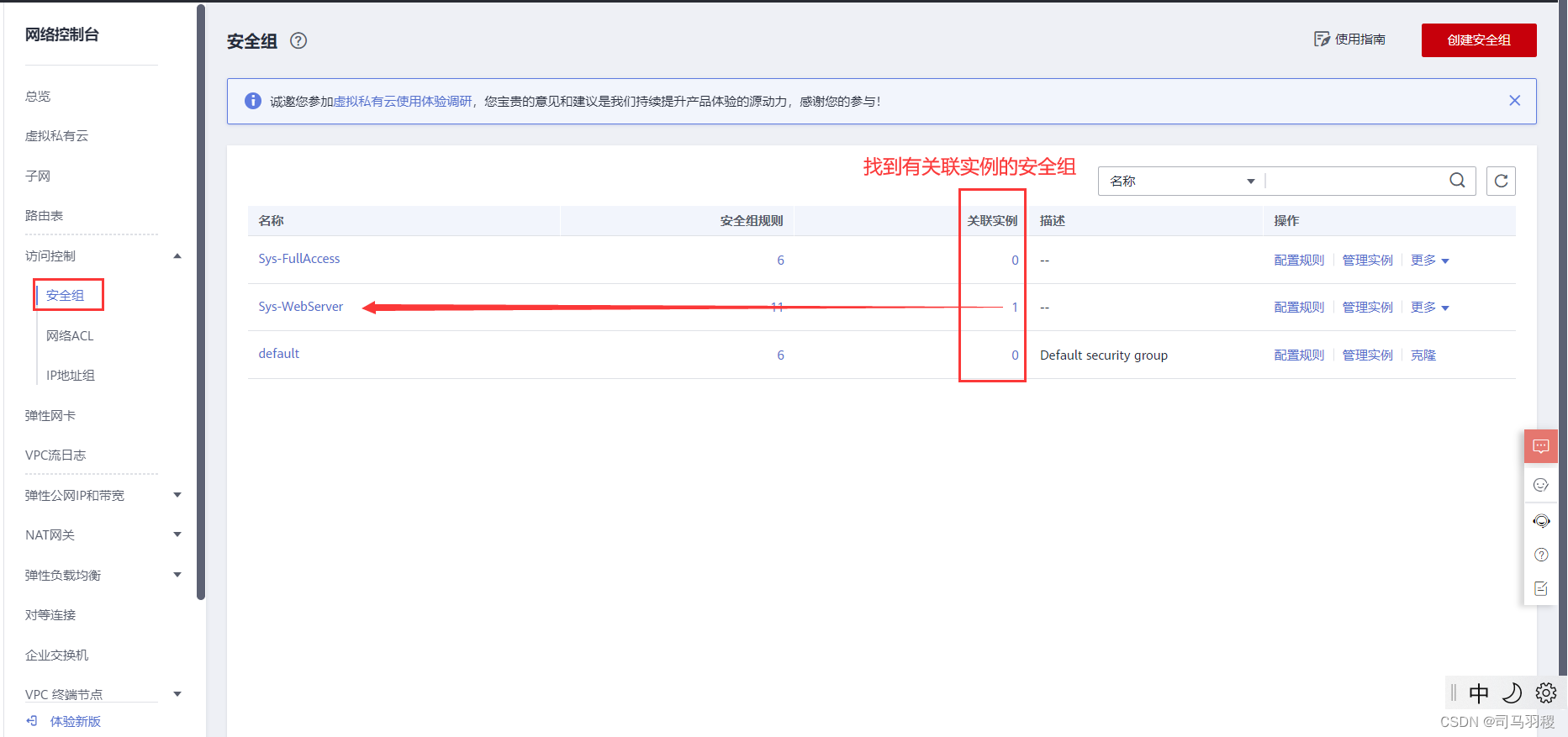Click the magnifier search icon

pos(1458,181)
